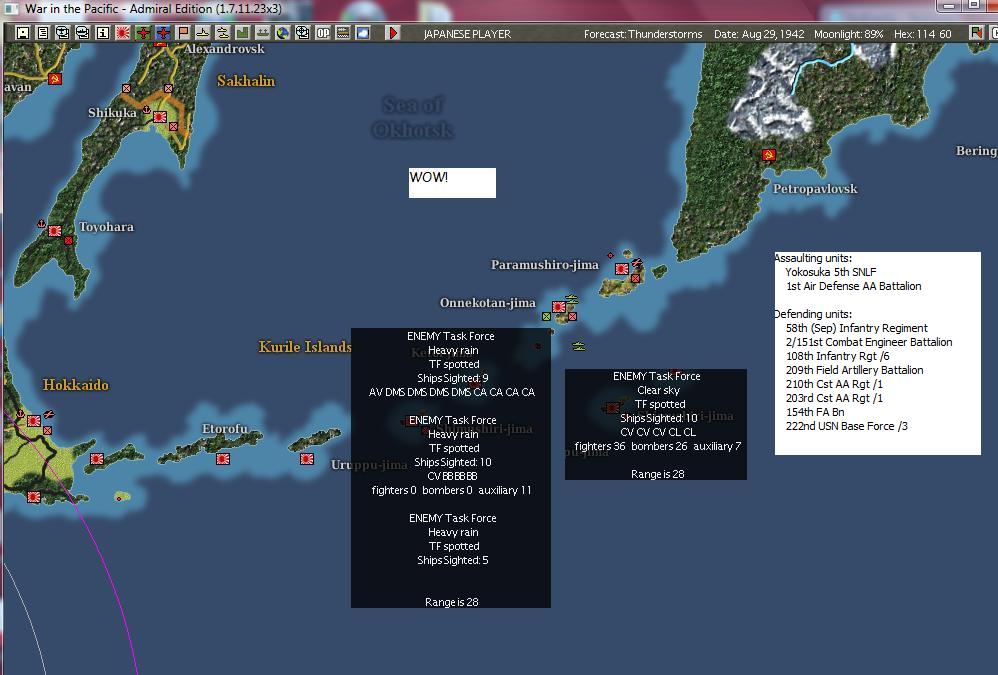
Task: Click the OP toolbar button
Action: click(x=323, y=32)
